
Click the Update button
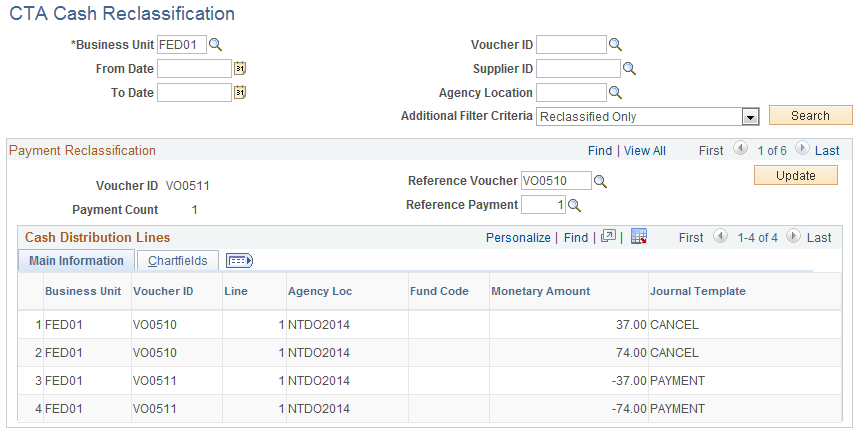coord(796,176)
